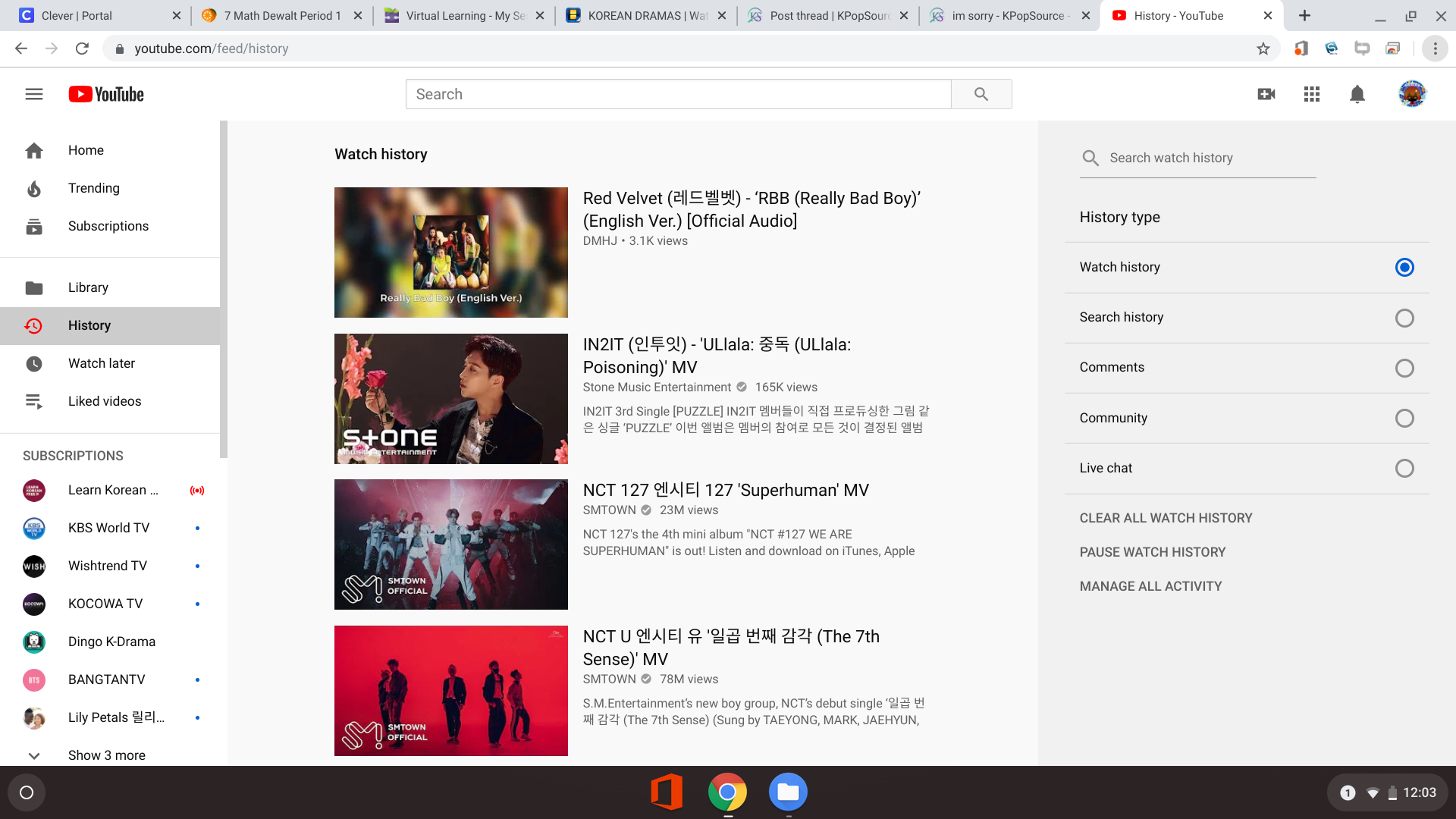The width and height of the screenshot is (1456, 819).
Task: Select Comments radio button
Action: (1404, 368)
